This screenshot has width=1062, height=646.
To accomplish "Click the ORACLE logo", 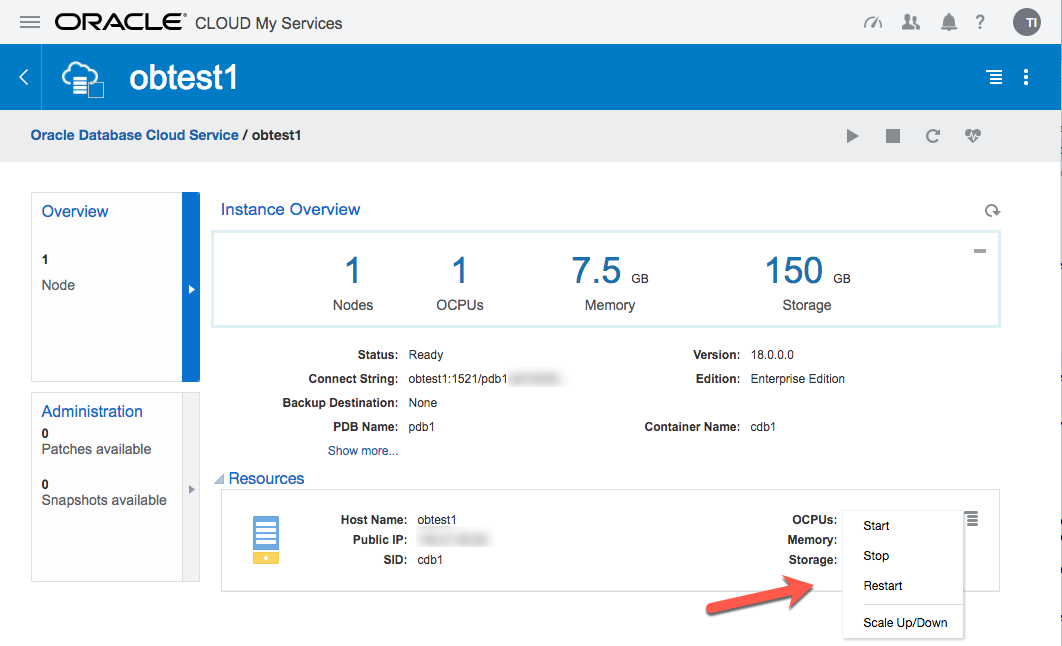I will [x=120, y=22].
